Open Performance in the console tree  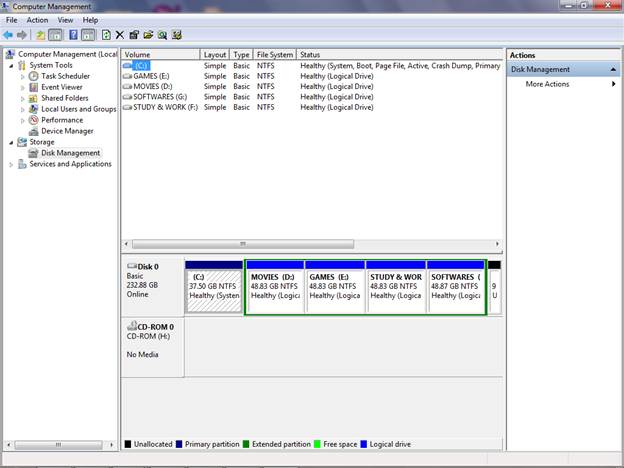(62, 120)
